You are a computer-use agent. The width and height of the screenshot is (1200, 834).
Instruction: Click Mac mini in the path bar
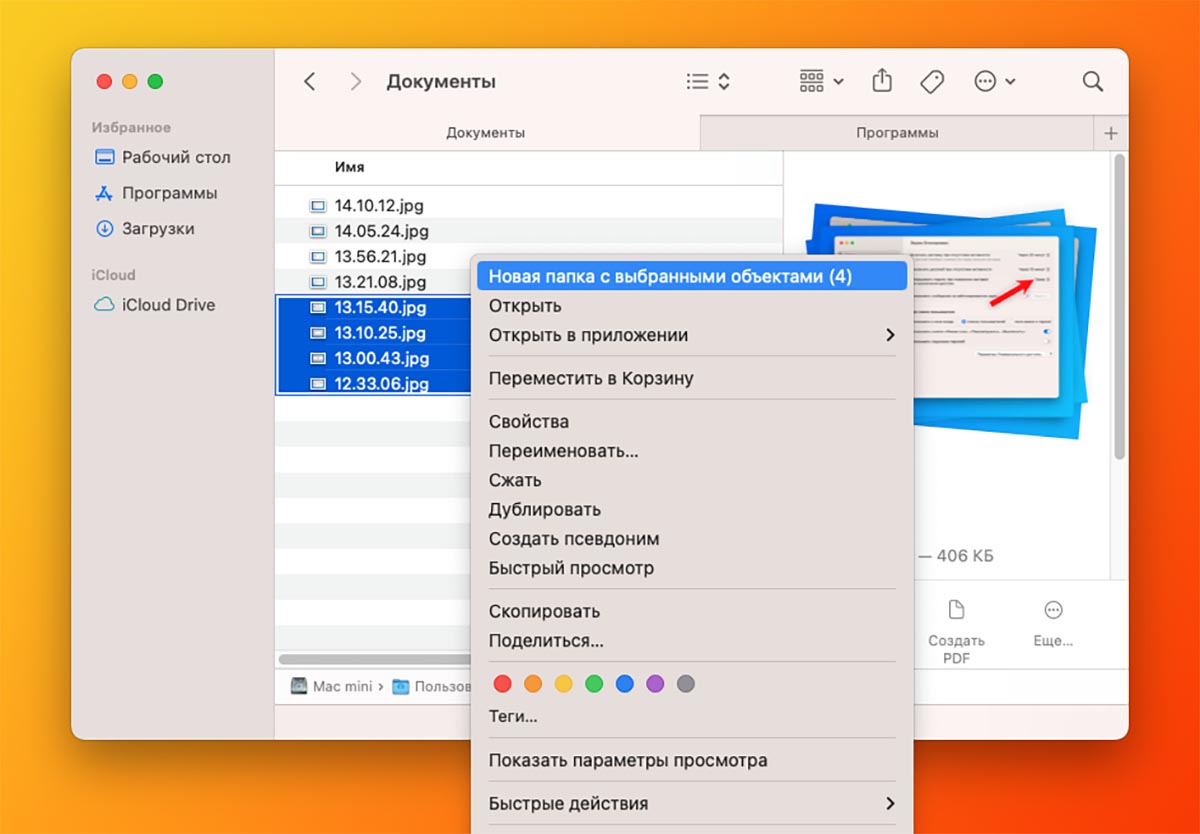340,684
